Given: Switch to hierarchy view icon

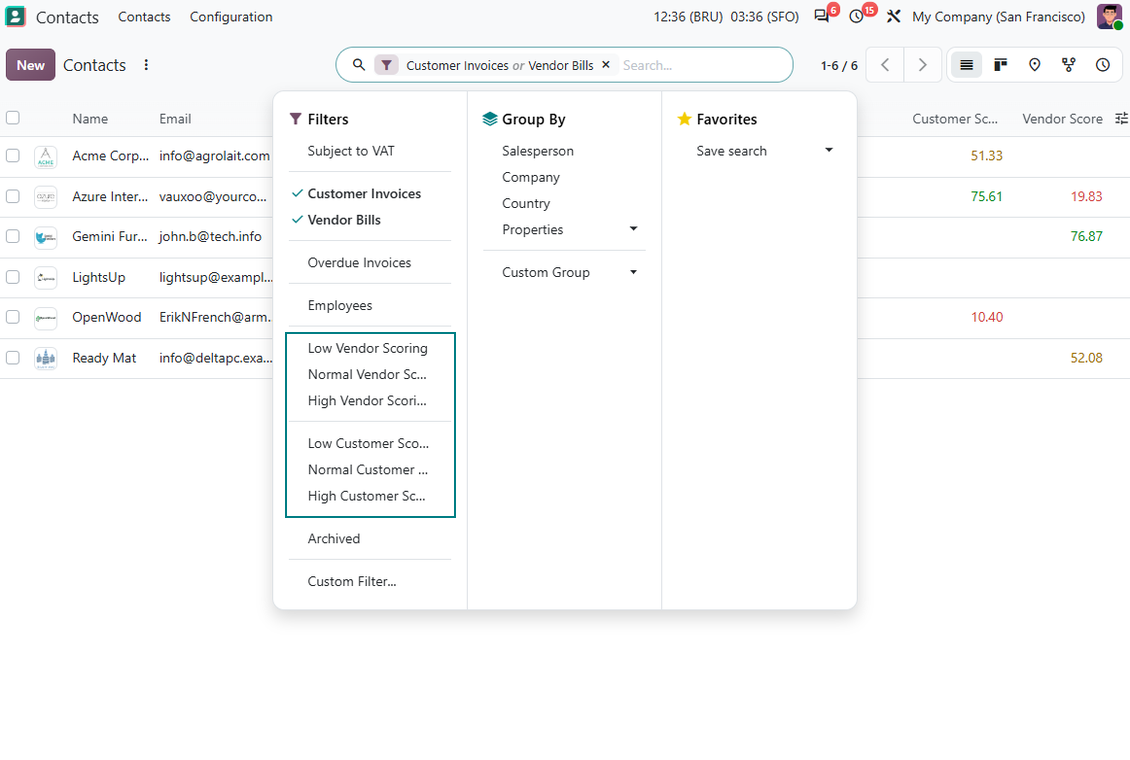Looking at the screenshot, I should (1069, 66).
